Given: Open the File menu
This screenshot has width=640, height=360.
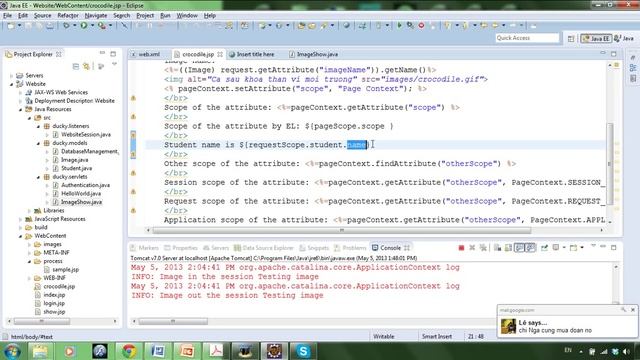Looking at the screenshot, I should click(7, 16).
